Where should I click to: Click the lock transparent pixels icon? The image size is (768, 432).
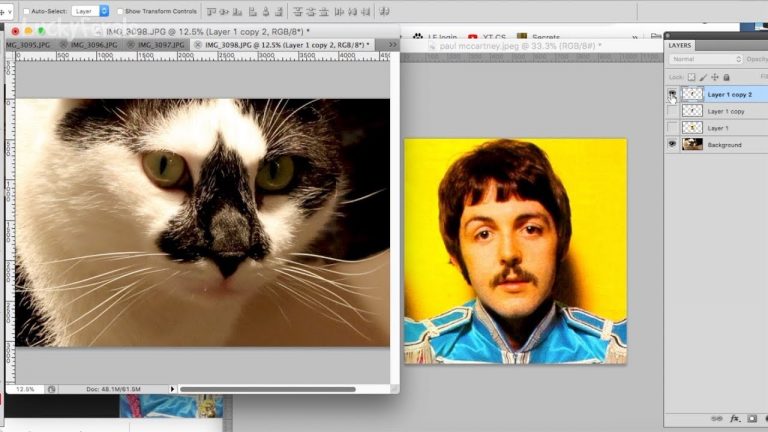pyautogui.click(x=690, y=77)
